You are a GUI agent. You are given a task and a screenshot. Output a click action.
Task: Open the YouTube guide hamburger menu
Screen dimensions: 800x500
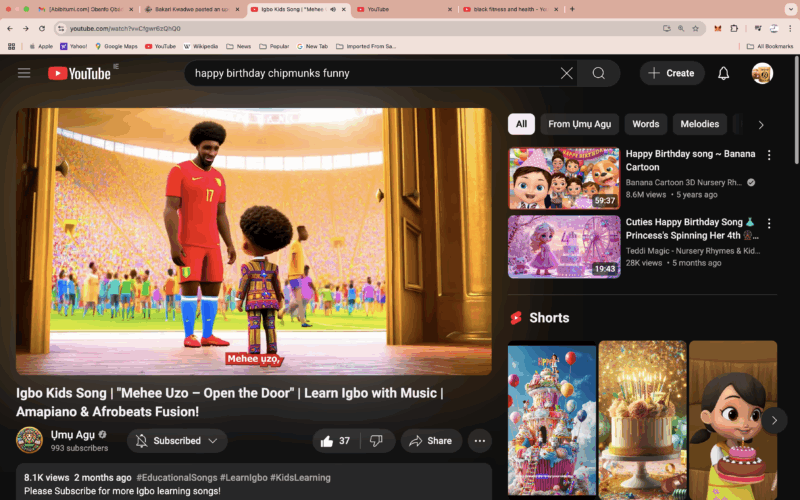(x=24, y=73)
